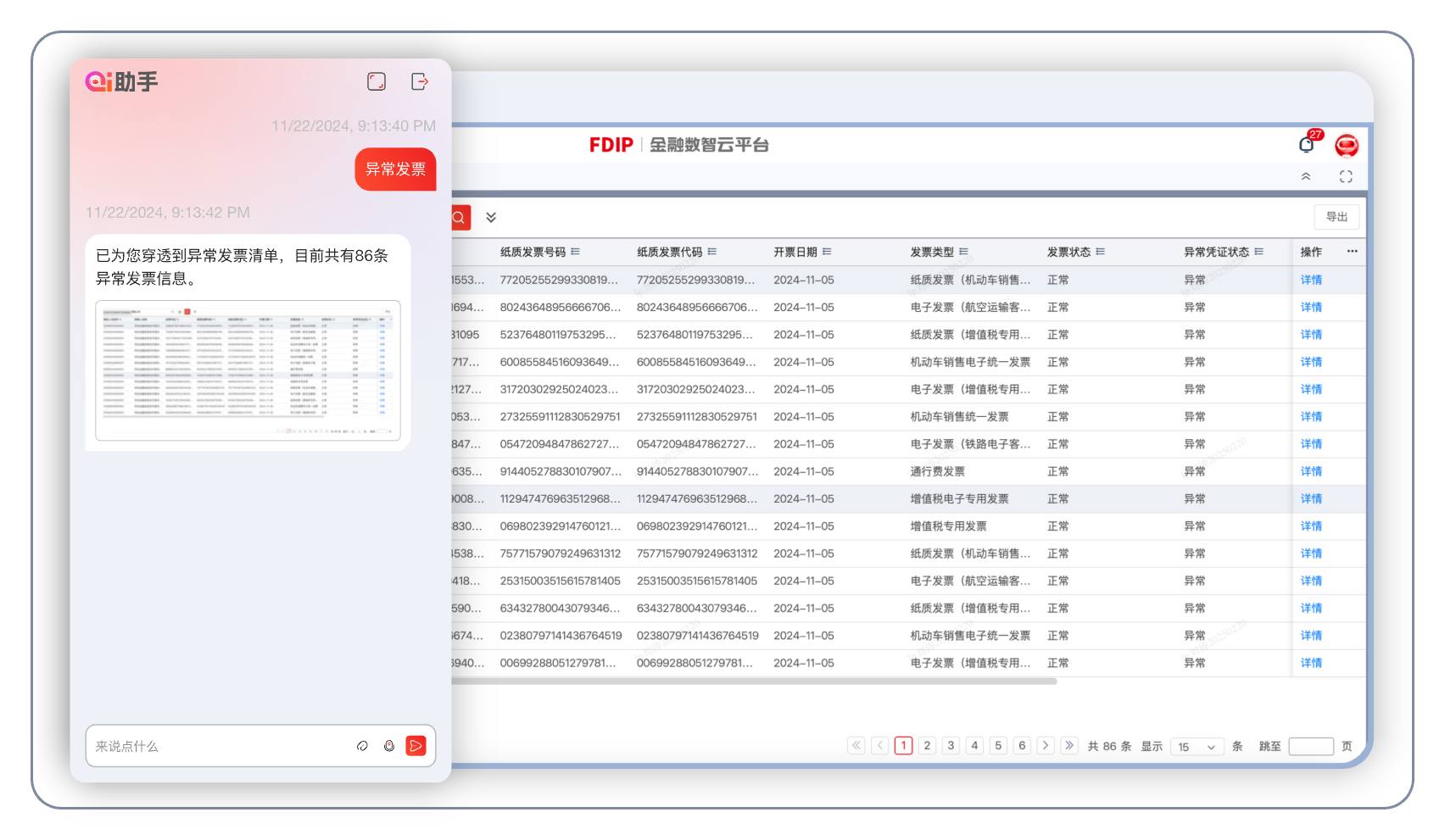The width and height of the screenshot is (1445, 840).
Task: Click the red user avatar icon
Action: 1346,146
